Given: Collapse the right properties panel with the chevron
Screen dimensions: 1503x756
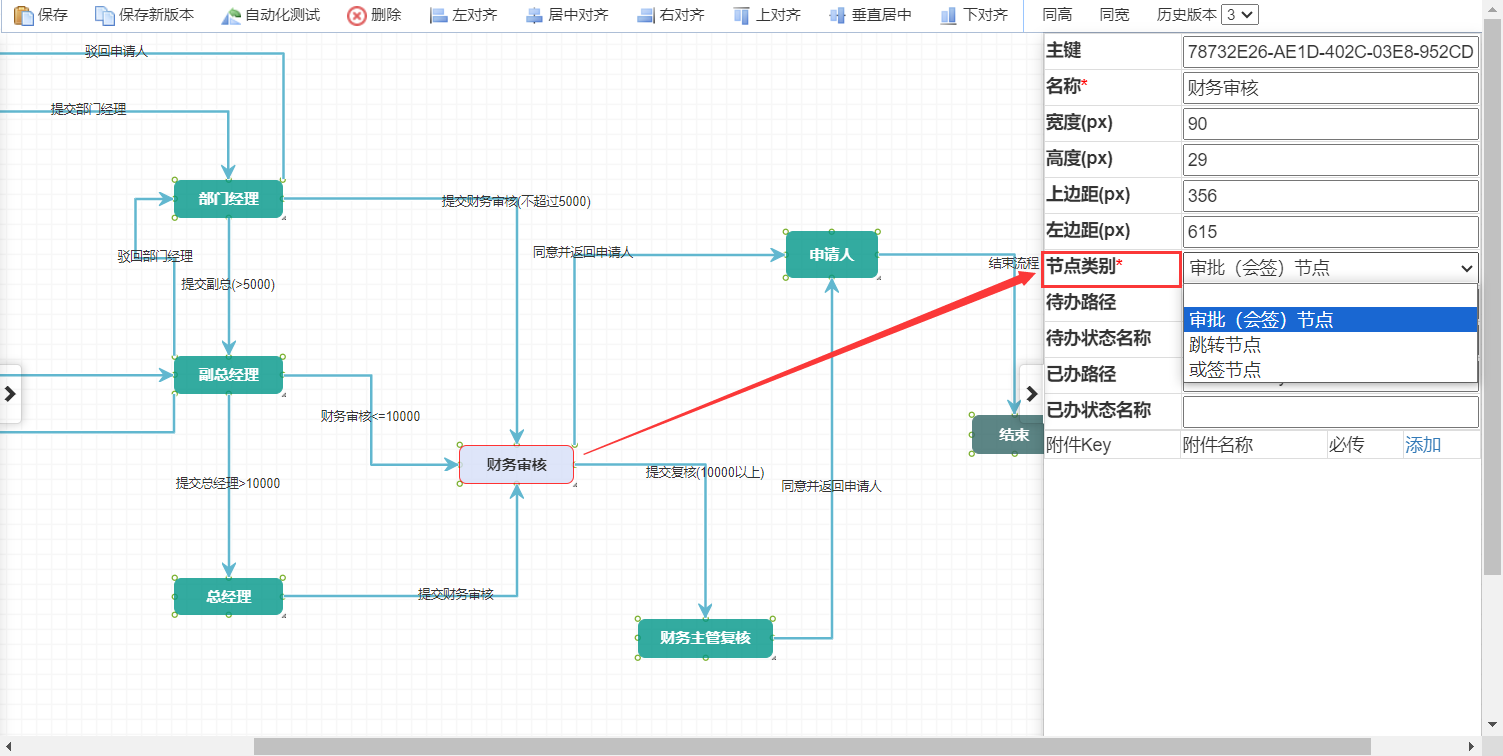Looking at the screenshot, I should click(x=1031, y=393).
